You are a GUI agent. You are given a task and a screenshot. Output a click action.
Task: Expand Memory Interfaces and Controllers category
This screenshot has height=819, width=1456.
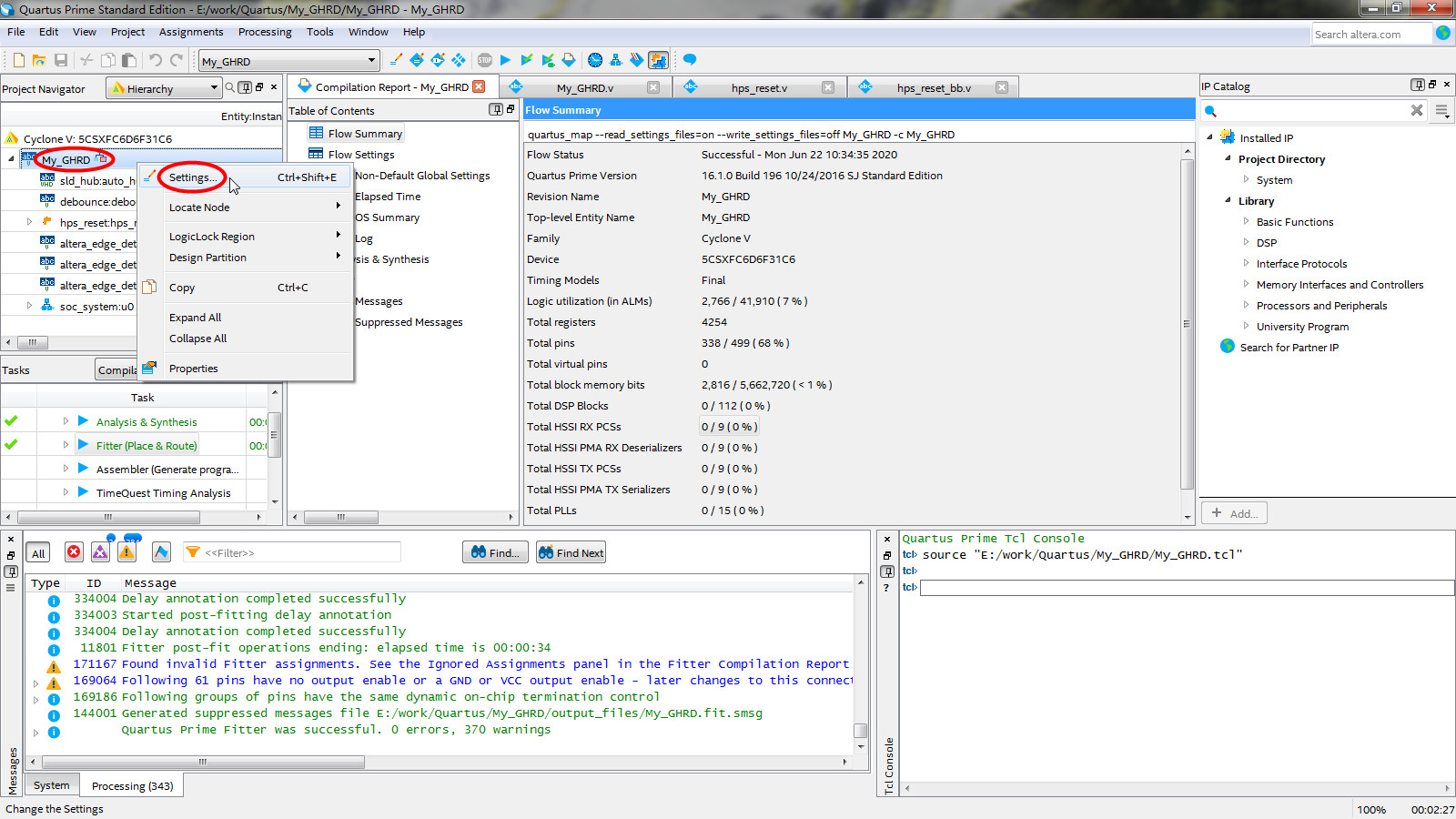pos(1247,284)
